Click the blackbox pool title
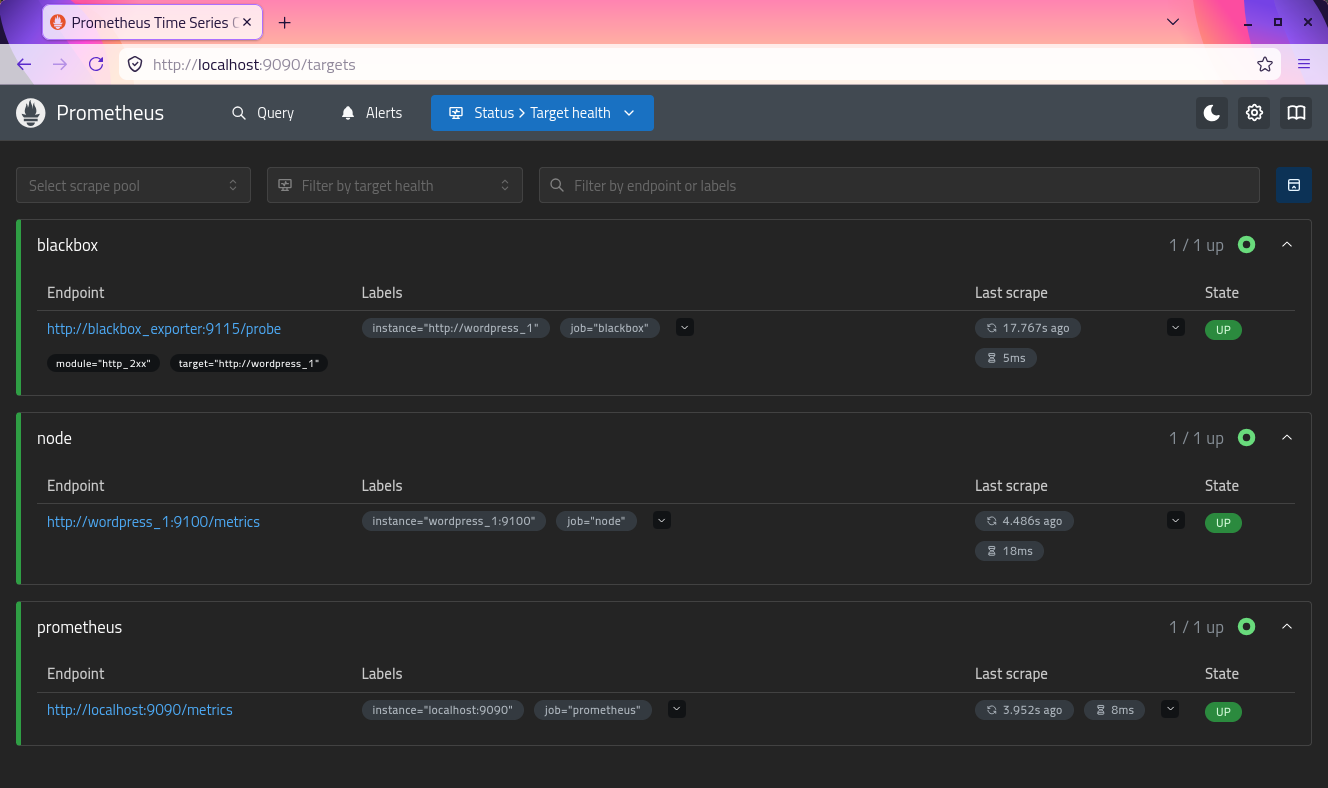This screenshot has width=1328, height=788. pyautogui.click(x=67, y=245)
